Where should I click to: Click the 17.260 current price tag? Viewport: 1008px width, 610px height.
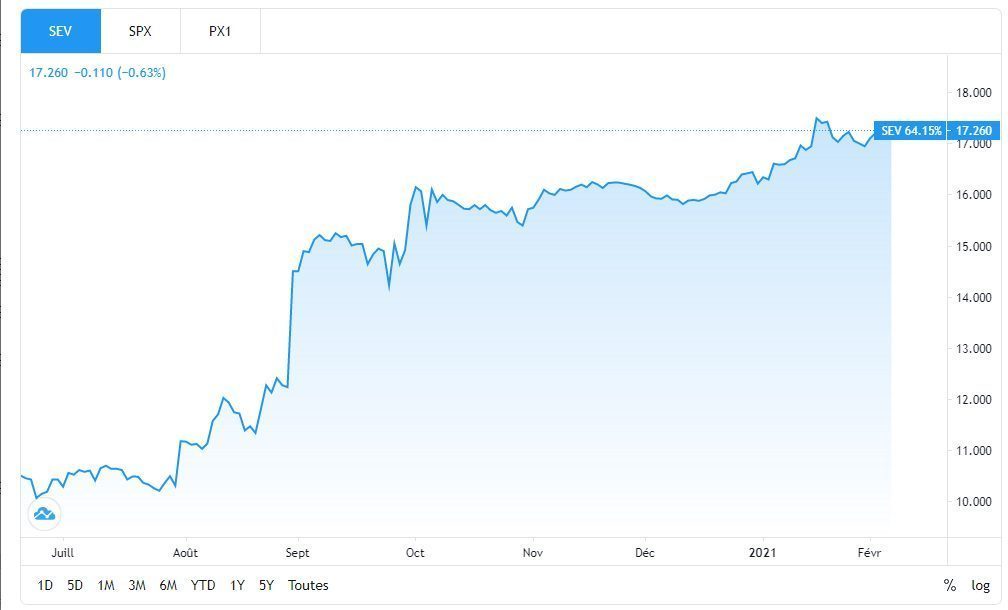(973, 131)
